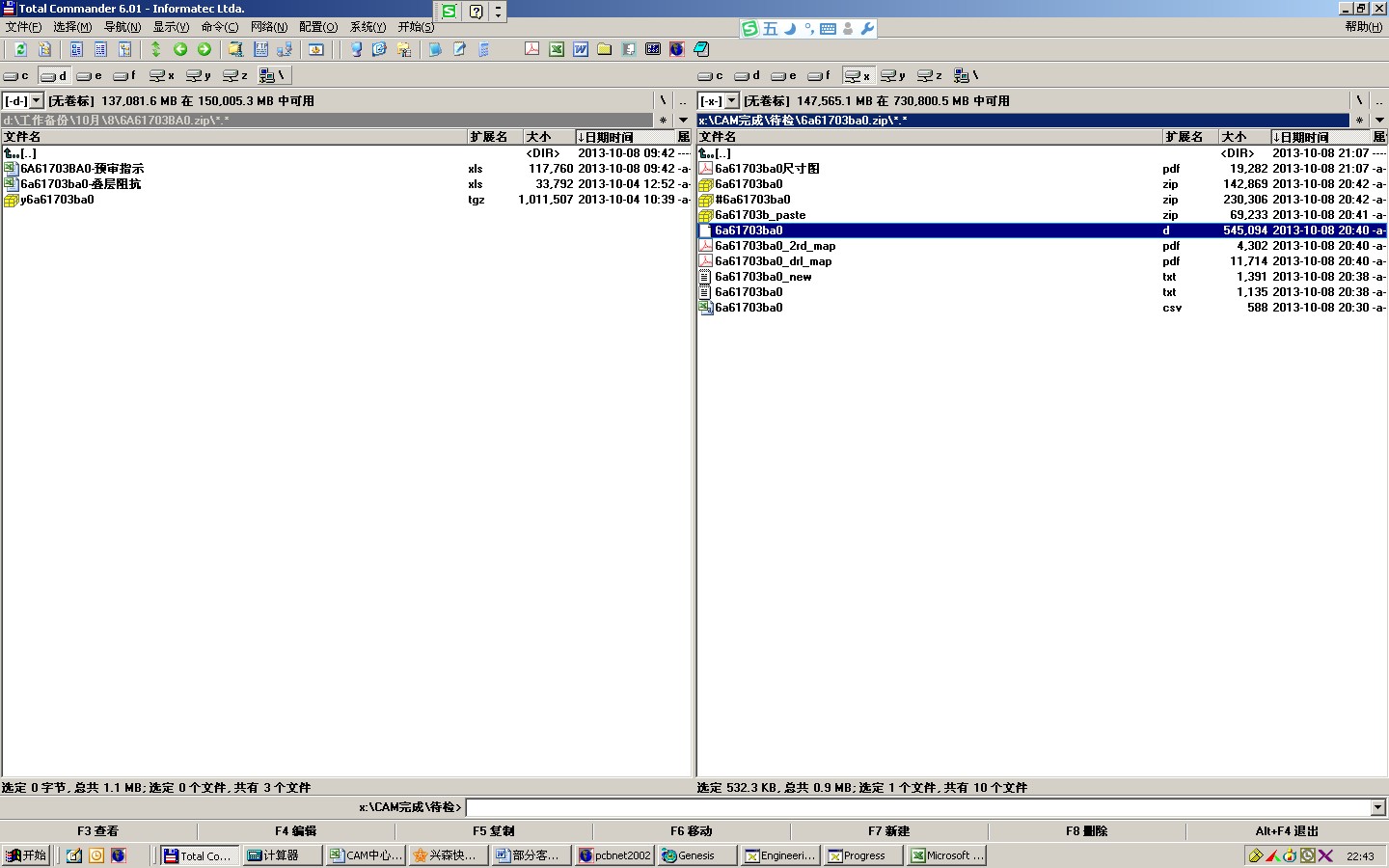This screenshot has height=868, width=1389.
Task: Launch Word from the toolbar icon
Action: tap(581, 49)
